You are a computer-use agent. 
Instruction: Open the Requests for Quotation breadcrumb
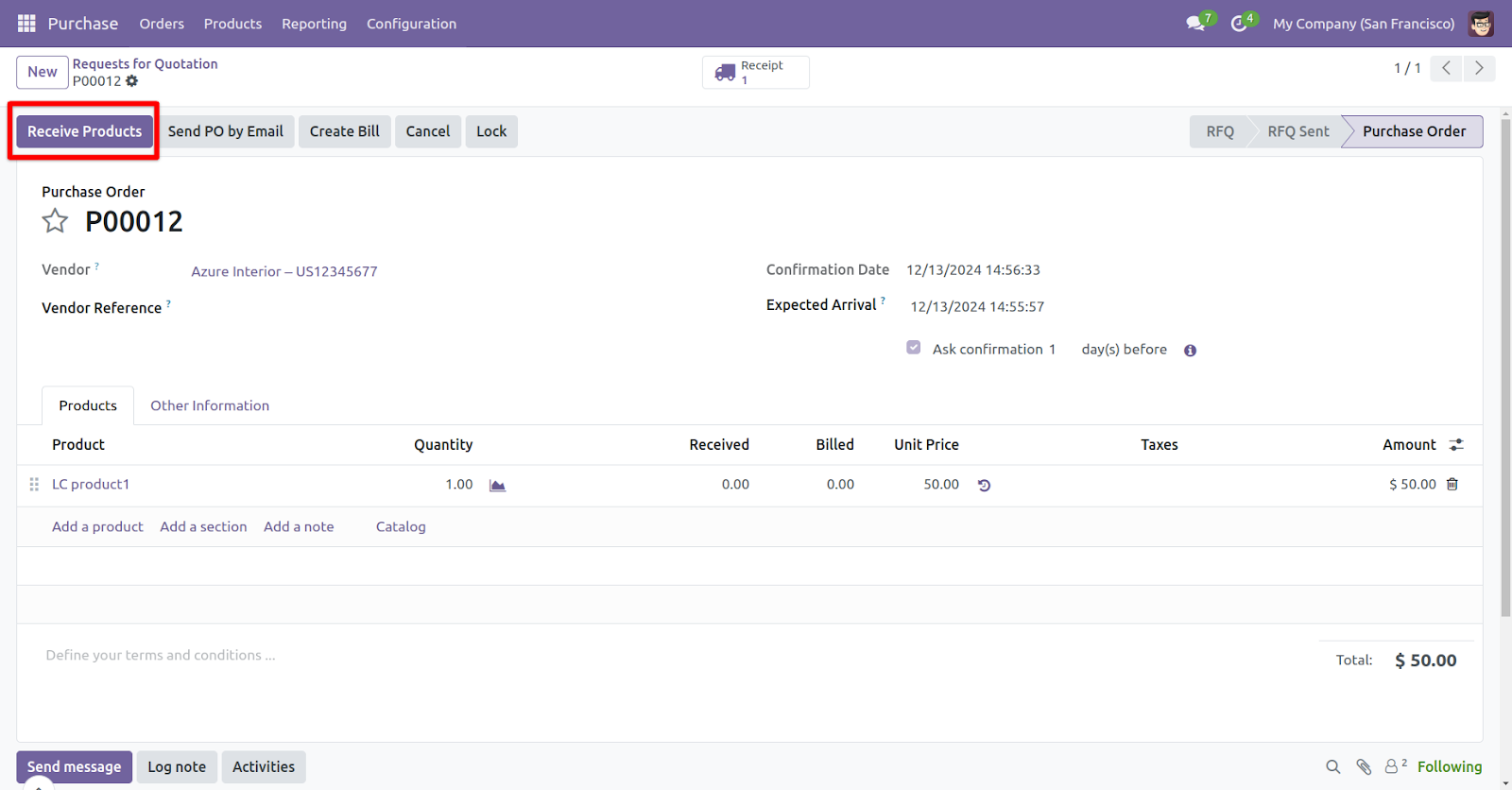pos(146,64)
